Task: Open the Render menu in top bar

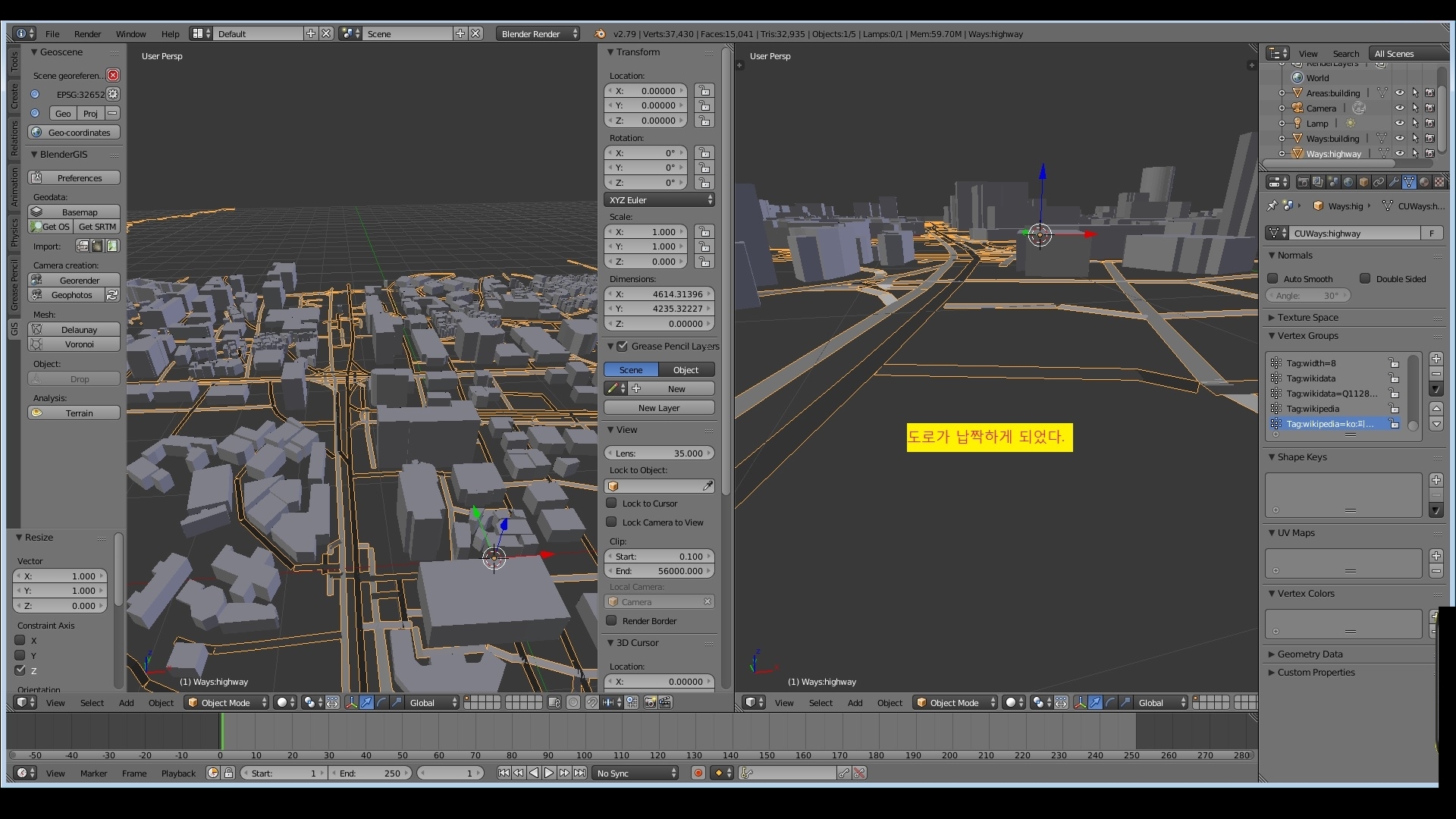Action: click(x=87, y=34)
